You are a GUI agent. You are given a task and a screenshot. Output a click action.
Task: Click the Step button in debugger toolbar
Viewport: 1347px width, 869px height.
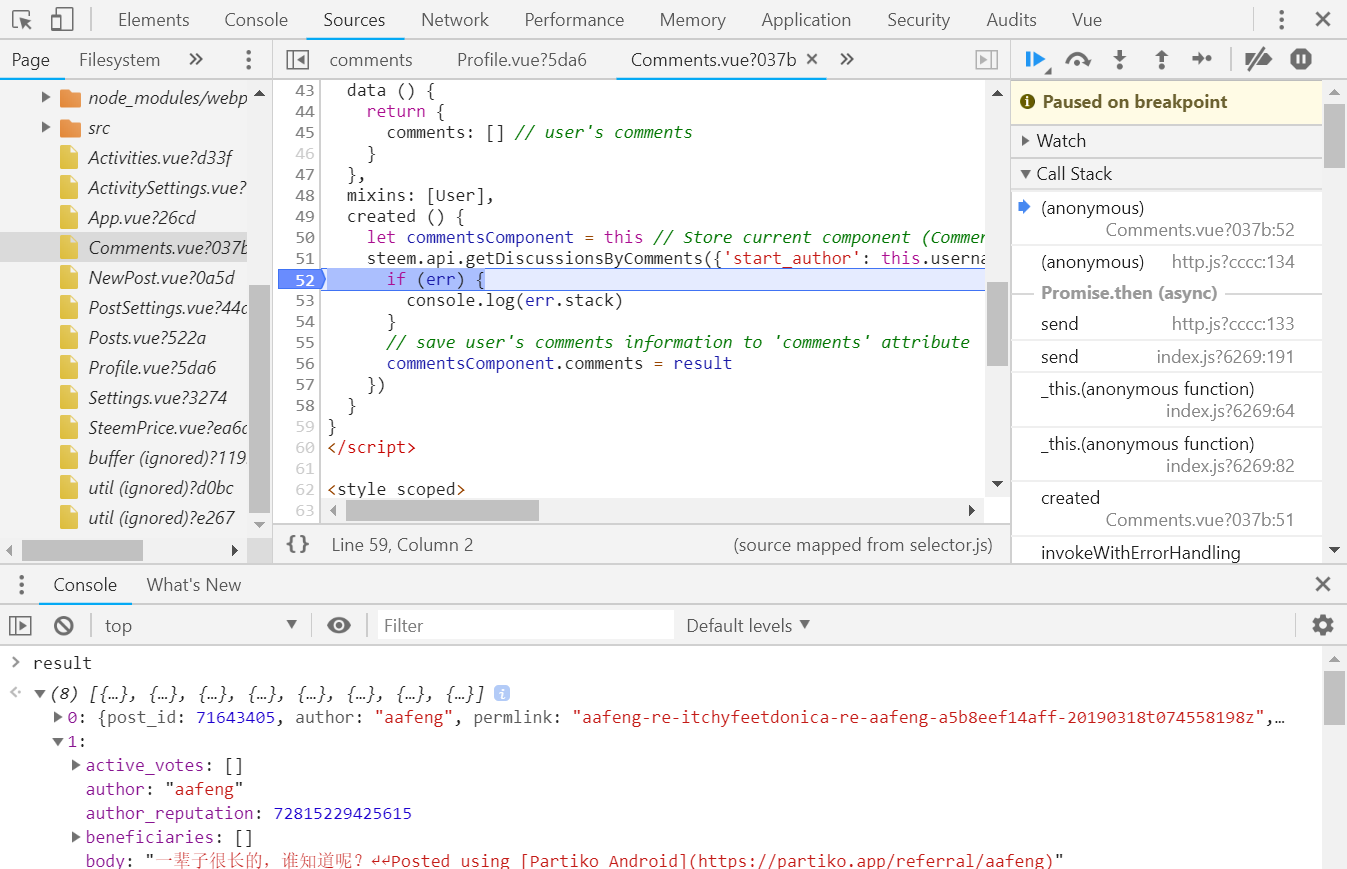[x=1202, y=60]
